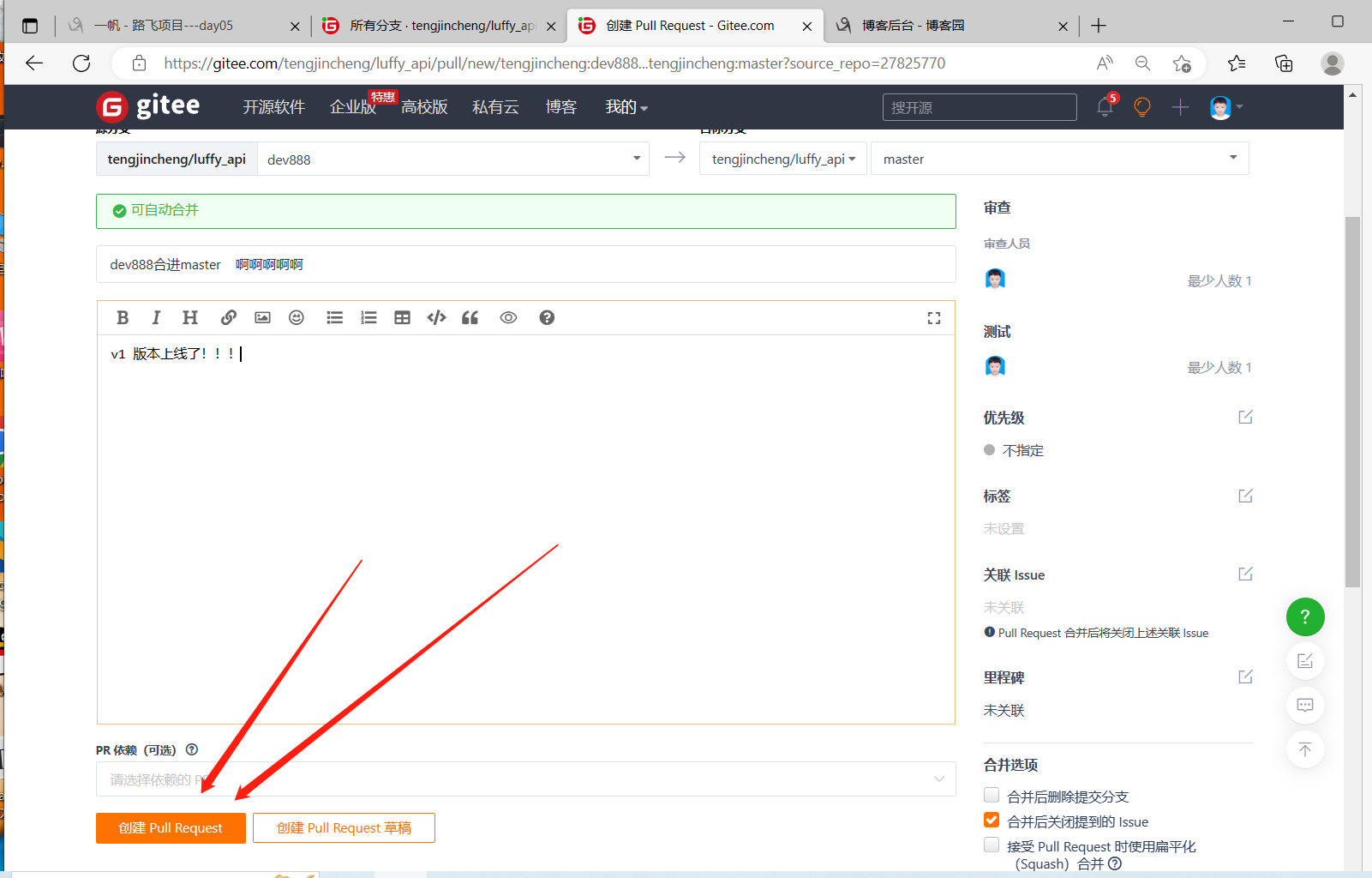Expand the PR dependency selection dropdown
This screenshot has height=878, width=1372.
pyautogui.click(x=526, y=779)
